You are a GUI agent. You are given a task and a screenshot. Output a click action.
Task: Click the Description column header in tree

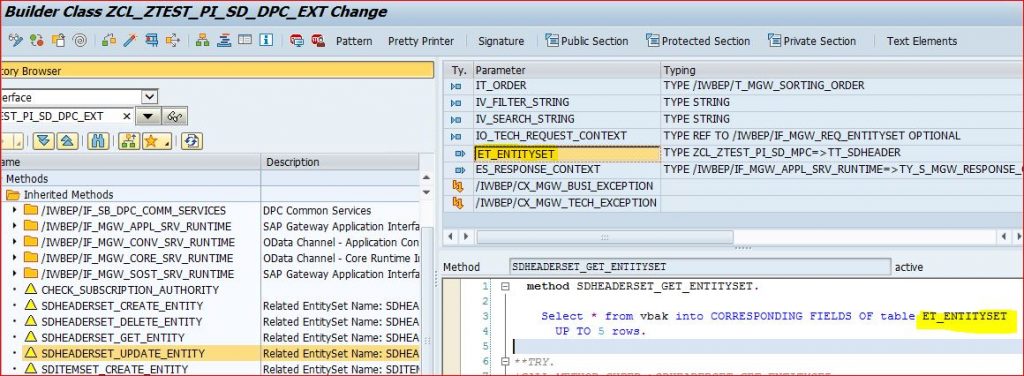click(x=340, y=162)
